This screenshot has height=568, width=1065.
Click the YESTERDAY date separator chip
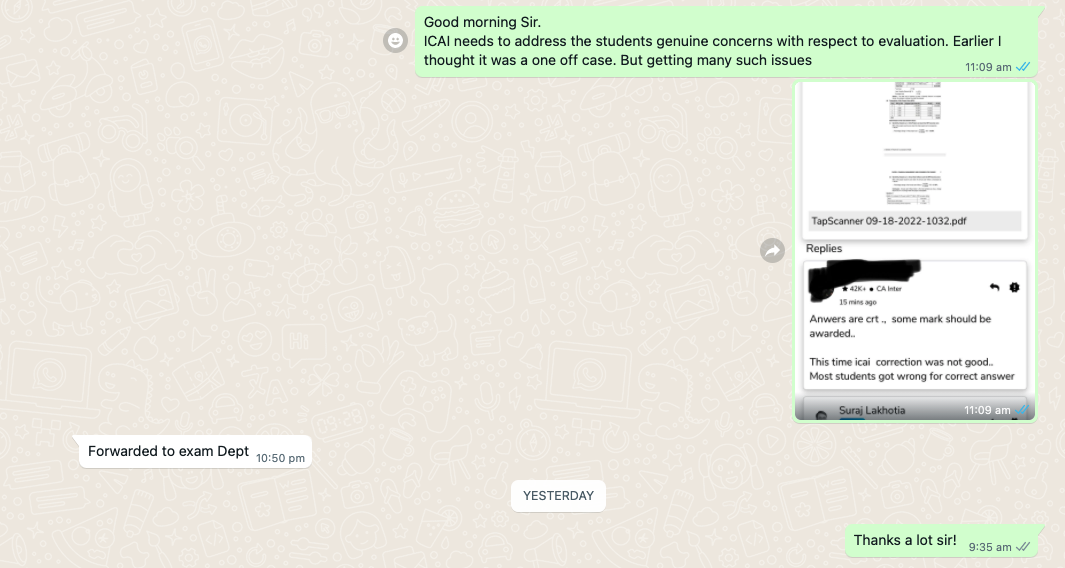558,496
